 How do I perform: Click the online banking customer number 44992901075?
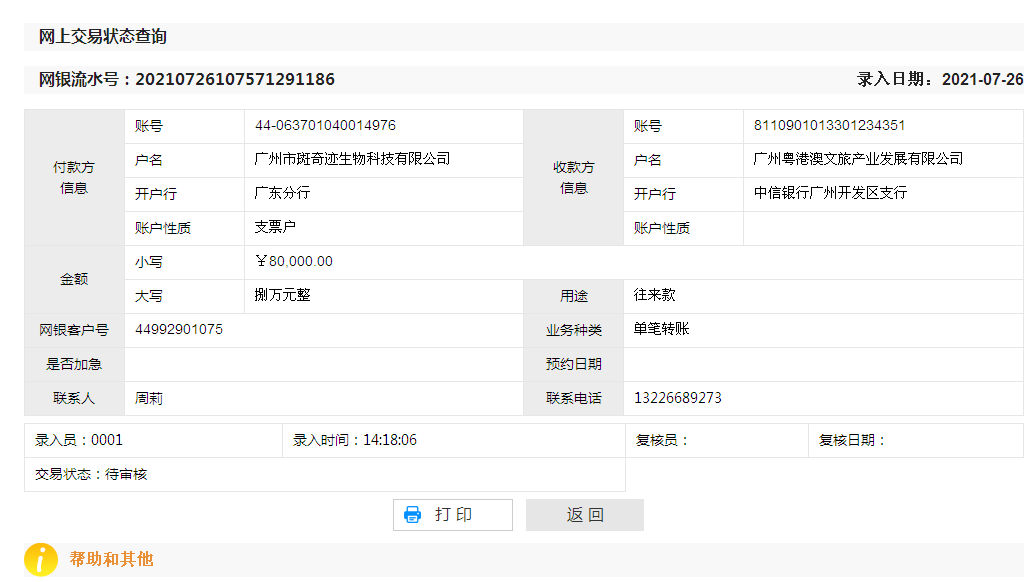click(179, 330)
